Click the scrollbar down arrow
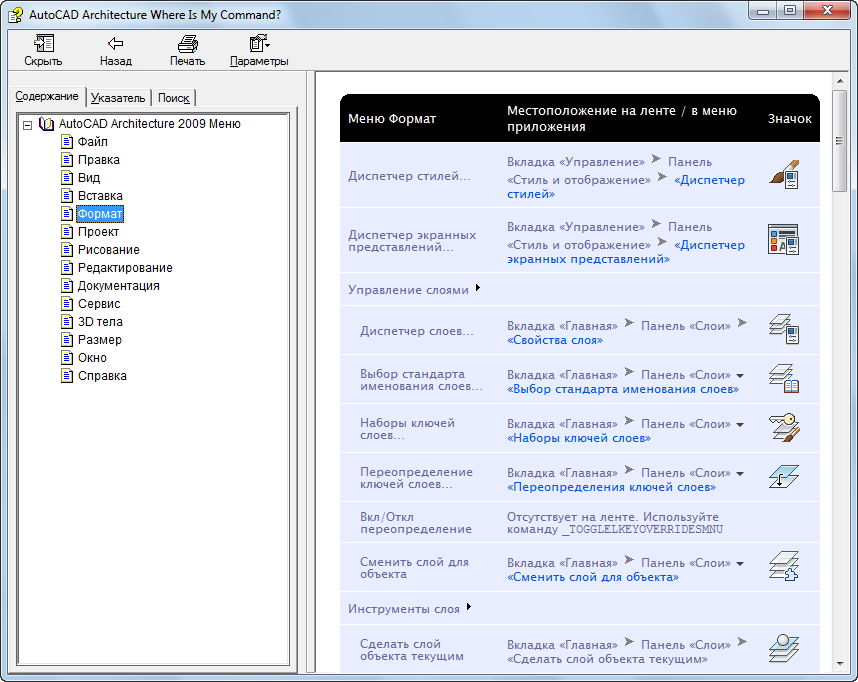The width and height of the screenshot is (858, 682). [x=840, y=664]
